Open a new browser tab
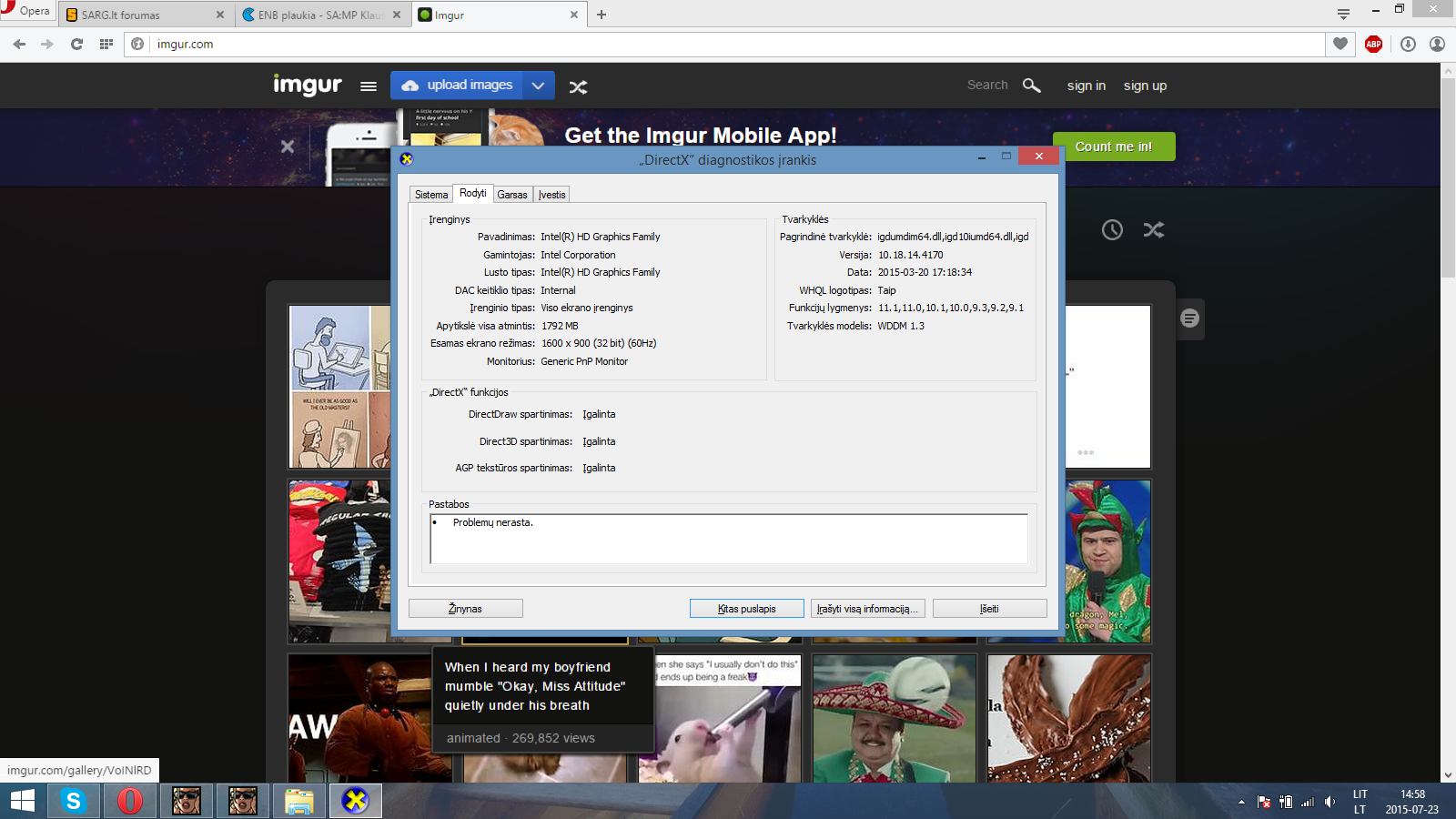Screen dimensions: 1456x819 point(602,15)
